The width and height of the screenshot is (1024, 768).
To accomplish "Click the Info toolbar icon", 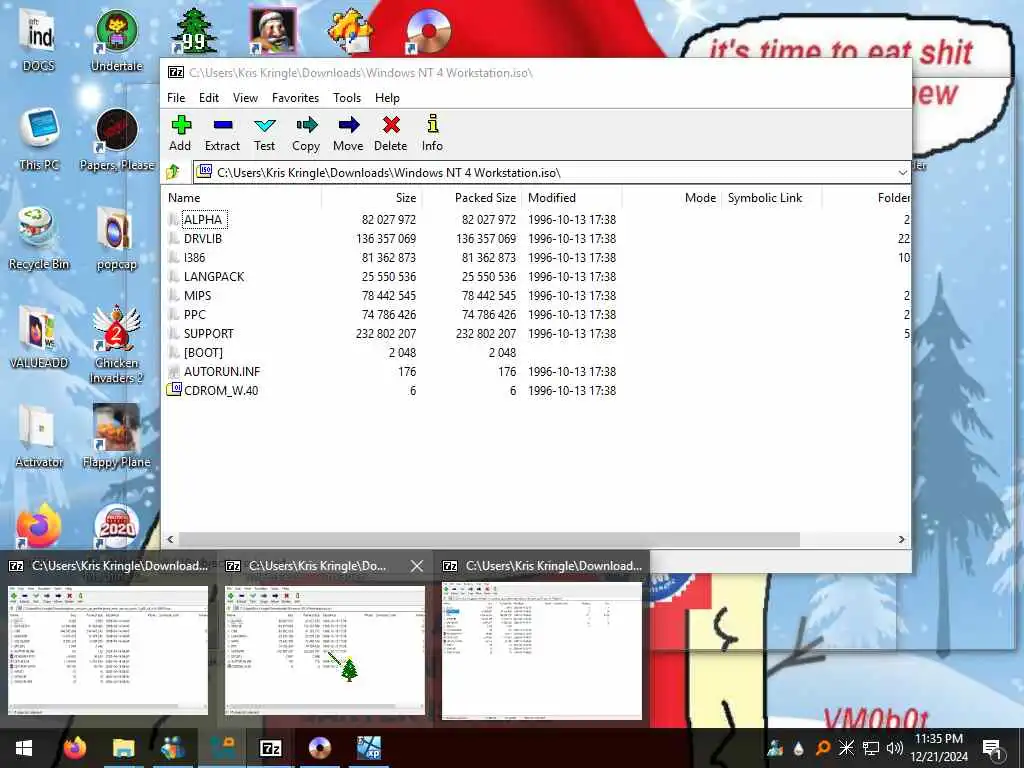I will tap(432, 133).
